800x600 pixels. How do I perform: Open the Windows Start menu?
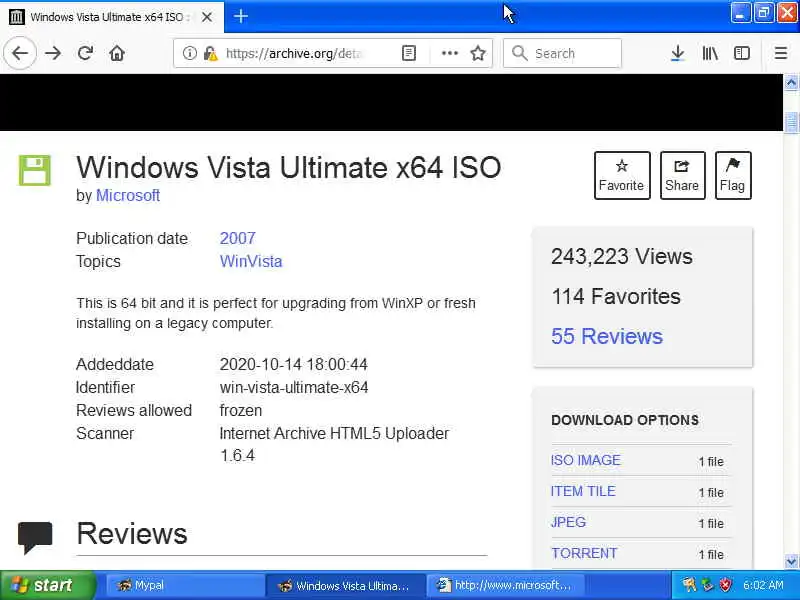coord(47,585)
